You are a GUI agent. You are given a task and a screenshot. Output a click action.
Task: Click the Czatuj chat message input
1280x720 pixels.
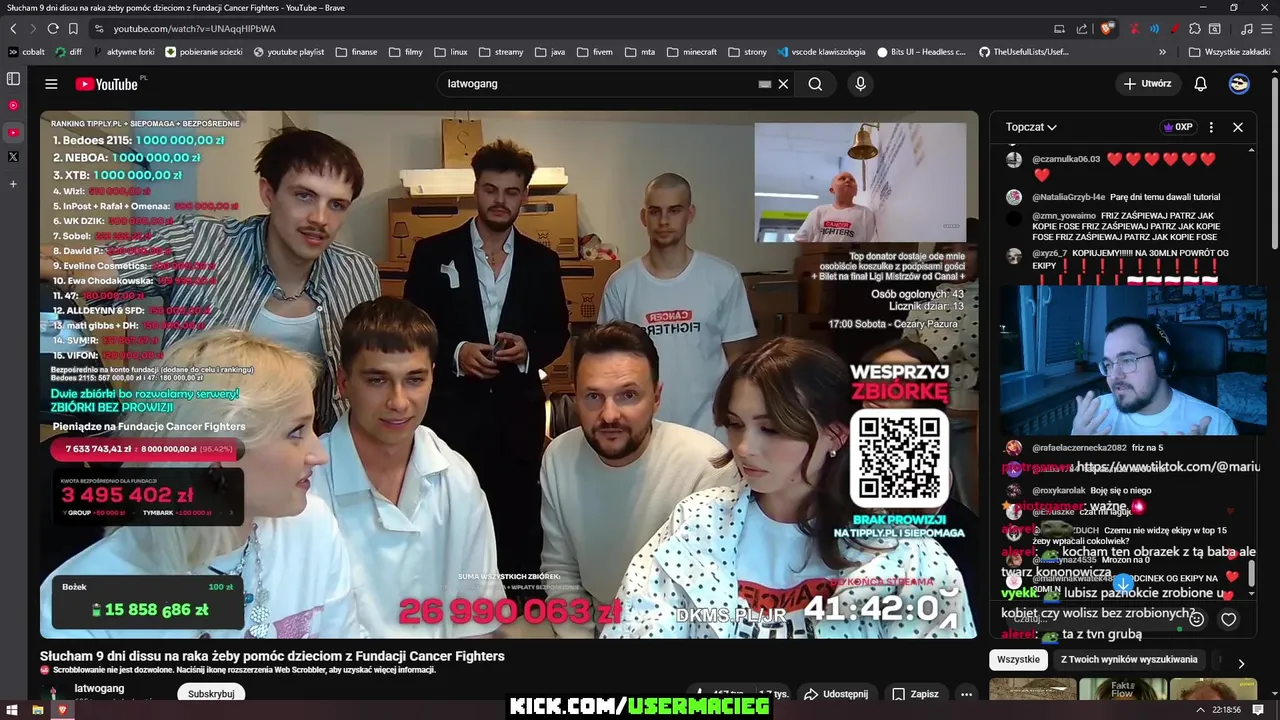point(1090,619)
